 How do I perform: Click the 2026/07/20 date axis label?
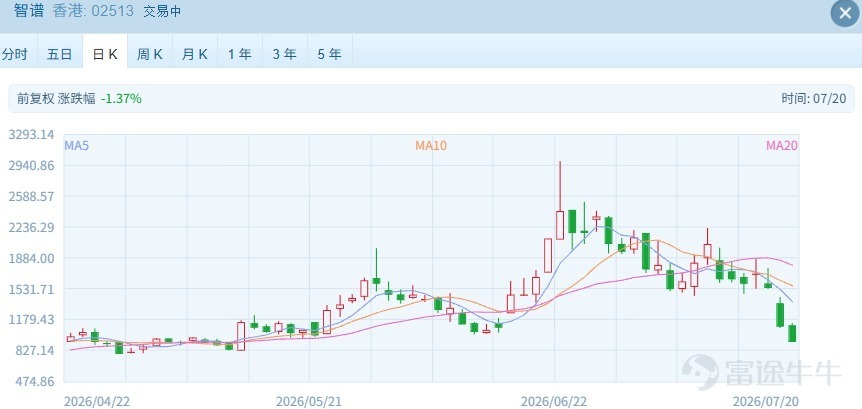coord(766,402)
